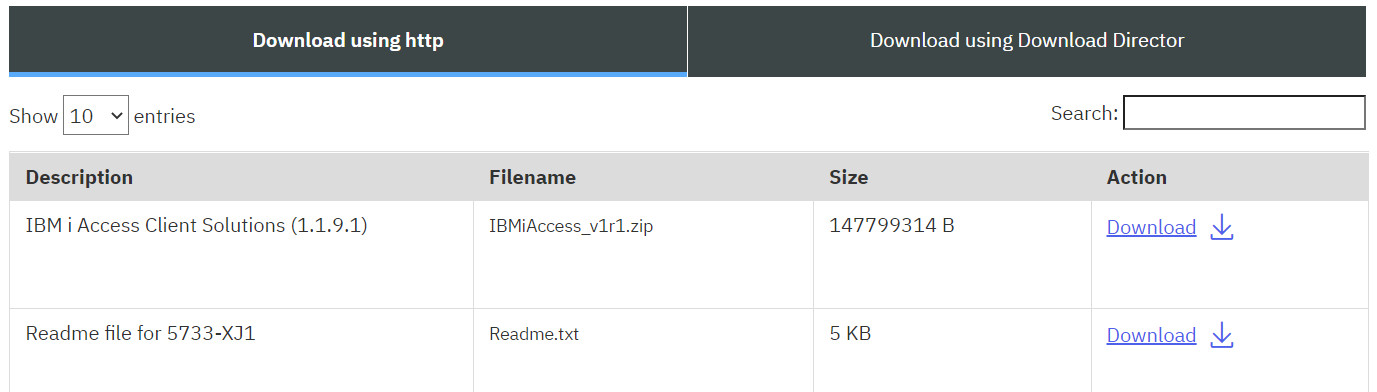Sort table by Description column header
The image size is (1377, 392).
[79, 177]
